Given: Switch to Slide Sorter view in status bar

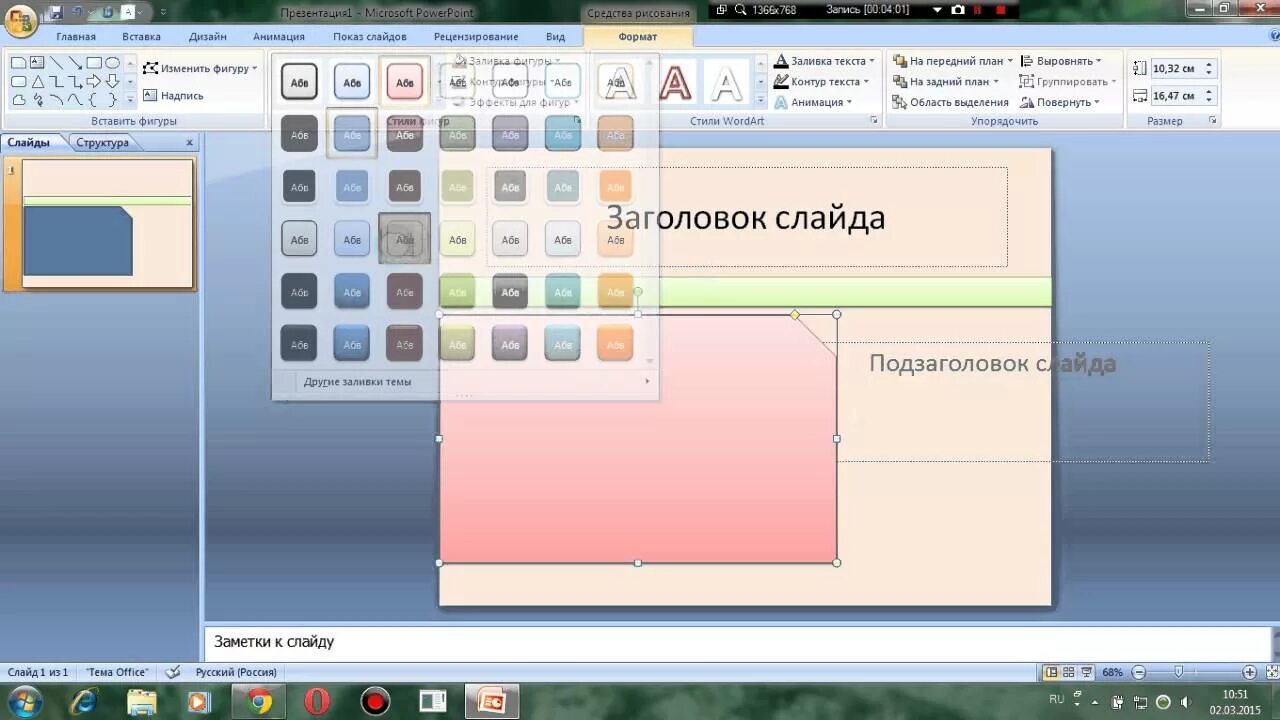Looking at the screenshot, I should [x=1068, y=672].
